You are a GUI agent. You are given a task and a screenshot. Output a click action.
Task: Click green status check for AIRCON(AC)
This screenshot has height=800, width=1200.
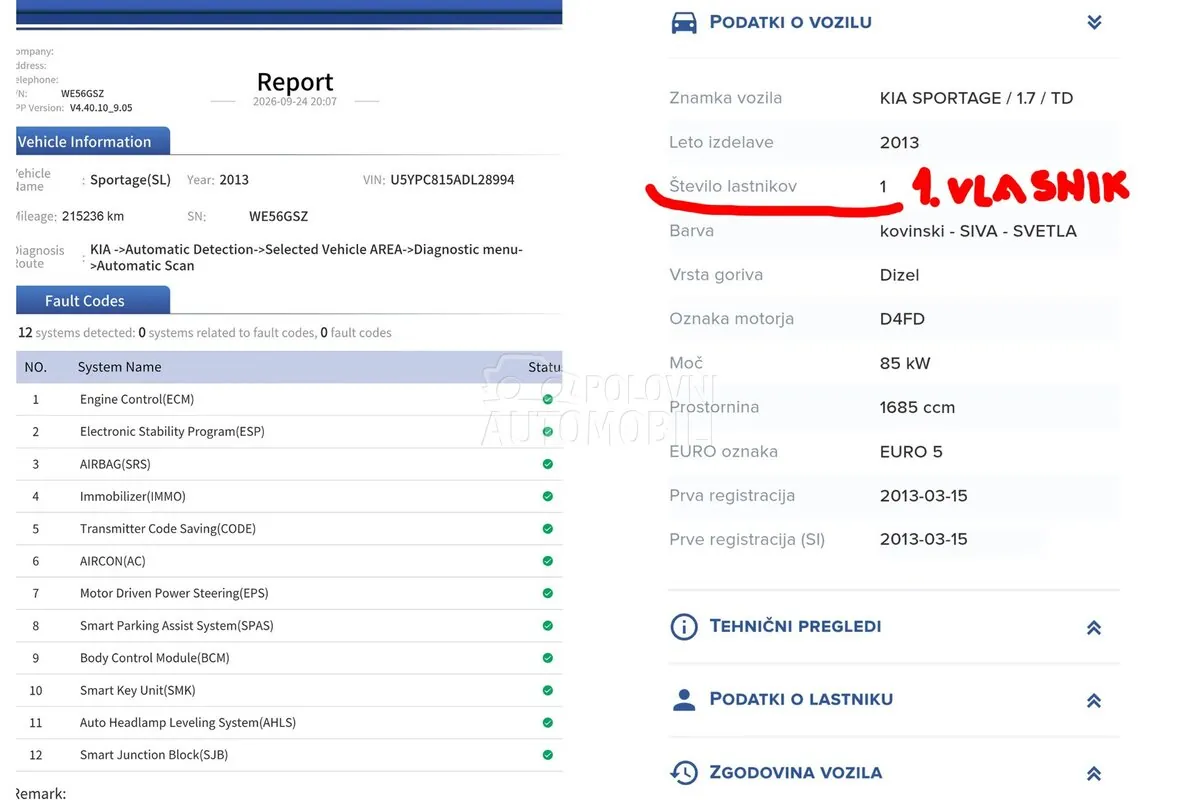point(548,561)
